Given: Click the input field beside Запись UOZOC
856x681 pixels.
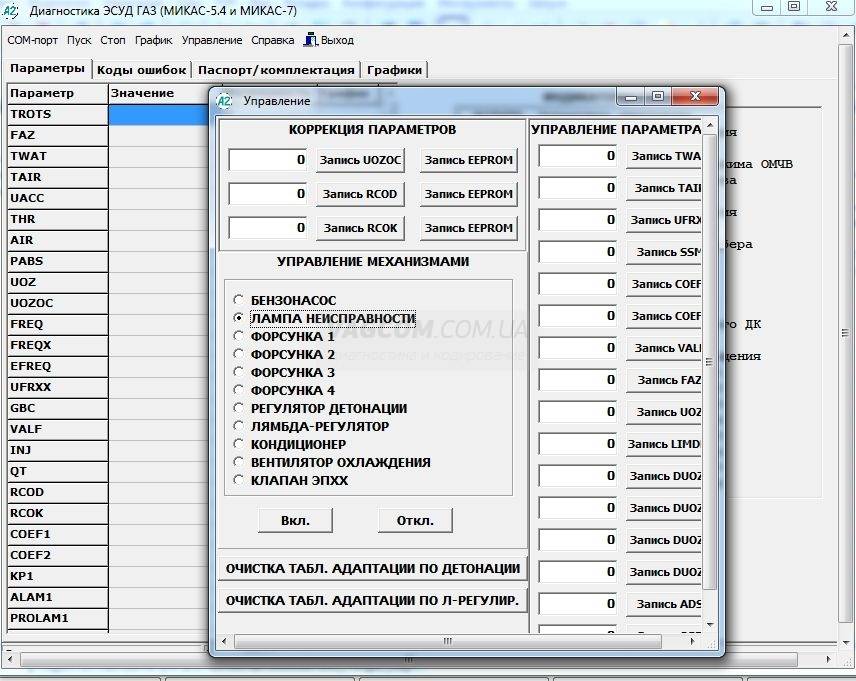Looking at the screenshot, I should point(268,160).
